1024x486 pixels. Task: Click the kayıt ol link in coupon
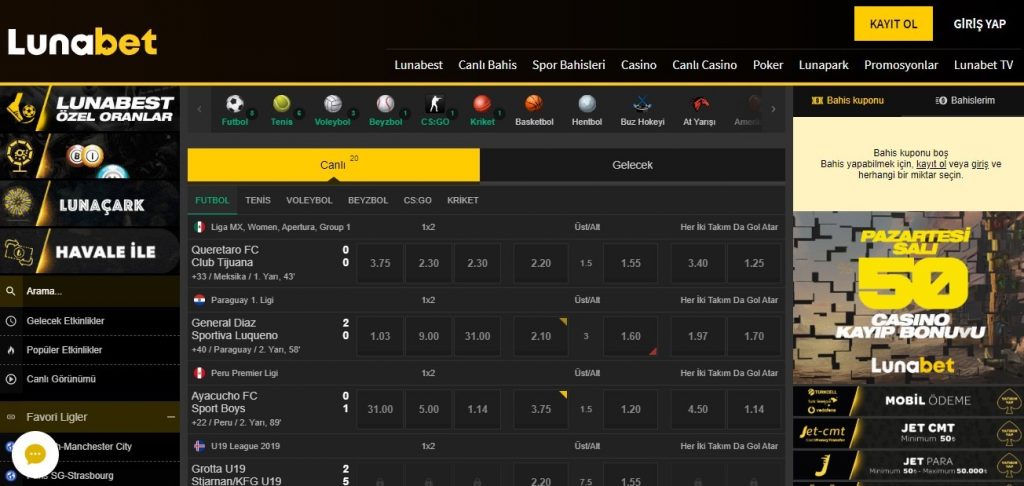931,164
